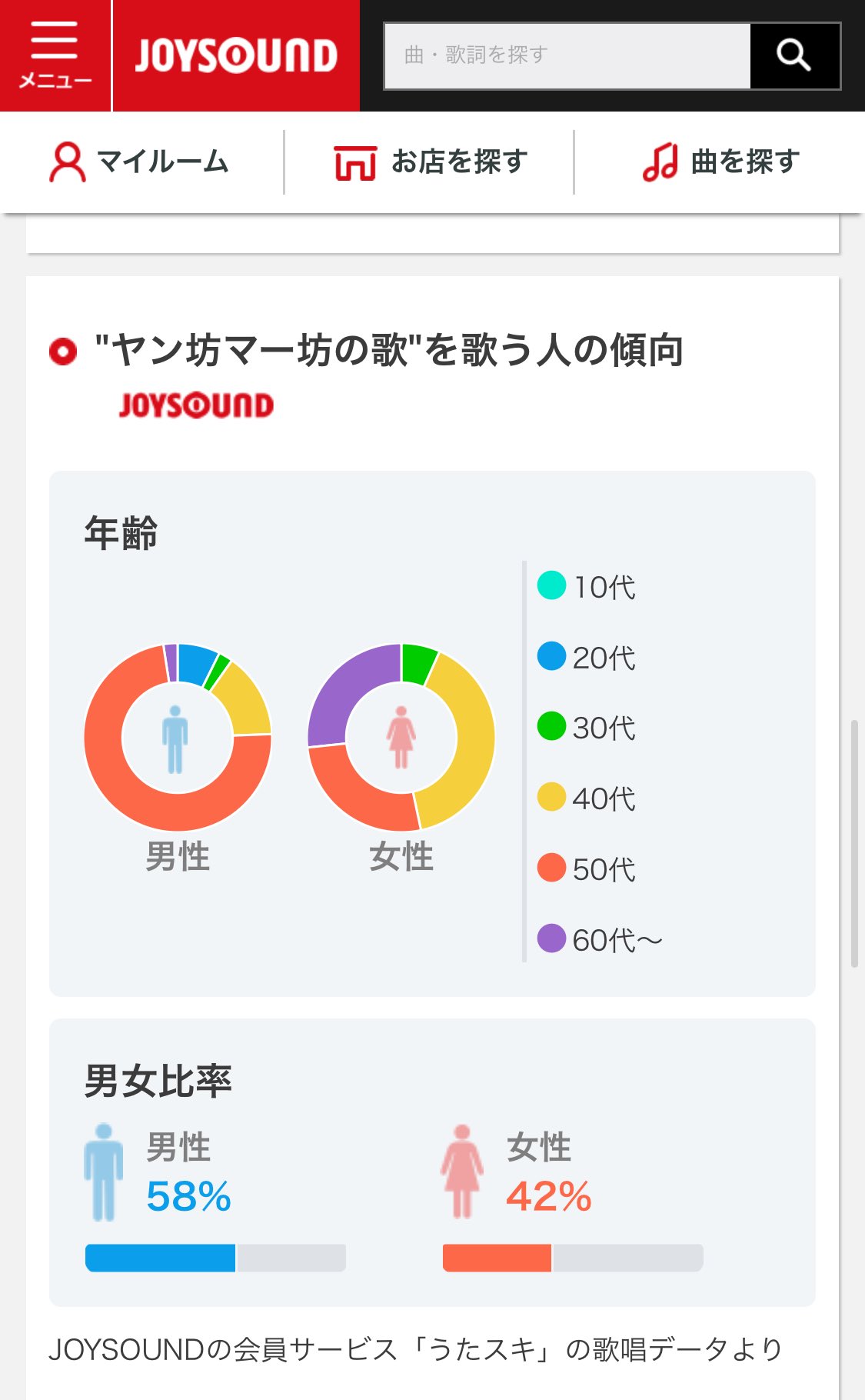Open the hamburger メニュー button
This screenshot has height=1400, width=865.
click(x=55, y=55)
